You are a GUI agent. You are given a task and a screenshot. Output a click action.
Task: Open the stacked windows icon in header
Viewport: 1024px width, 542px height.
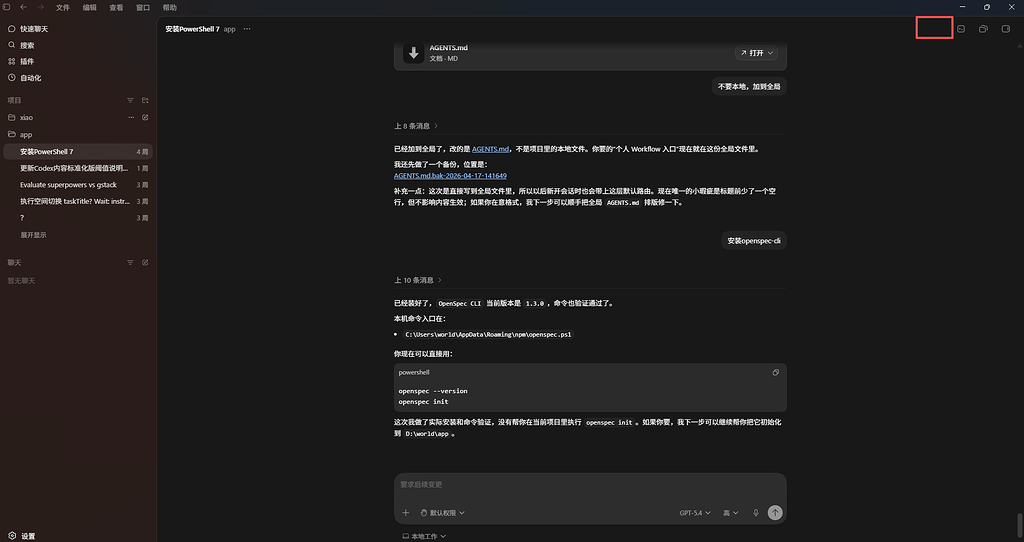tap(983, 29)
